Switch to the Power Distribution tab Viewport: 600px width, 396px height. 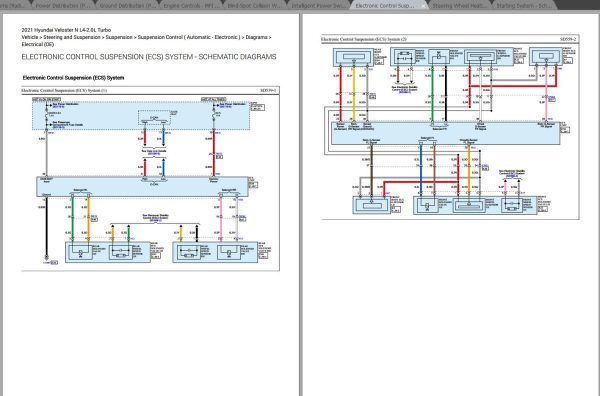tap(62, 5)
